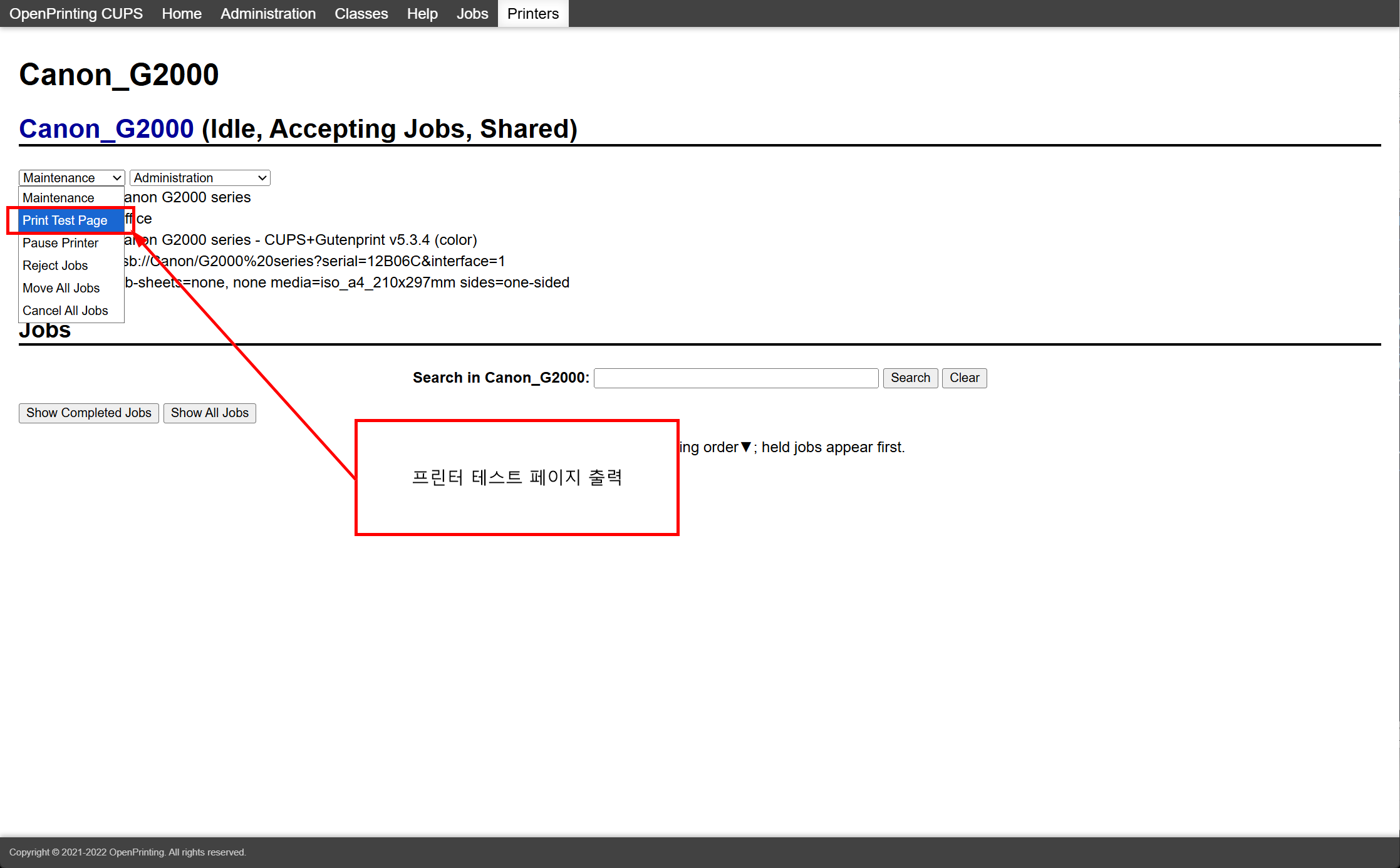Open the Help tab
1400x868 pixels.
pyautogui.click(x=422, y=14)
